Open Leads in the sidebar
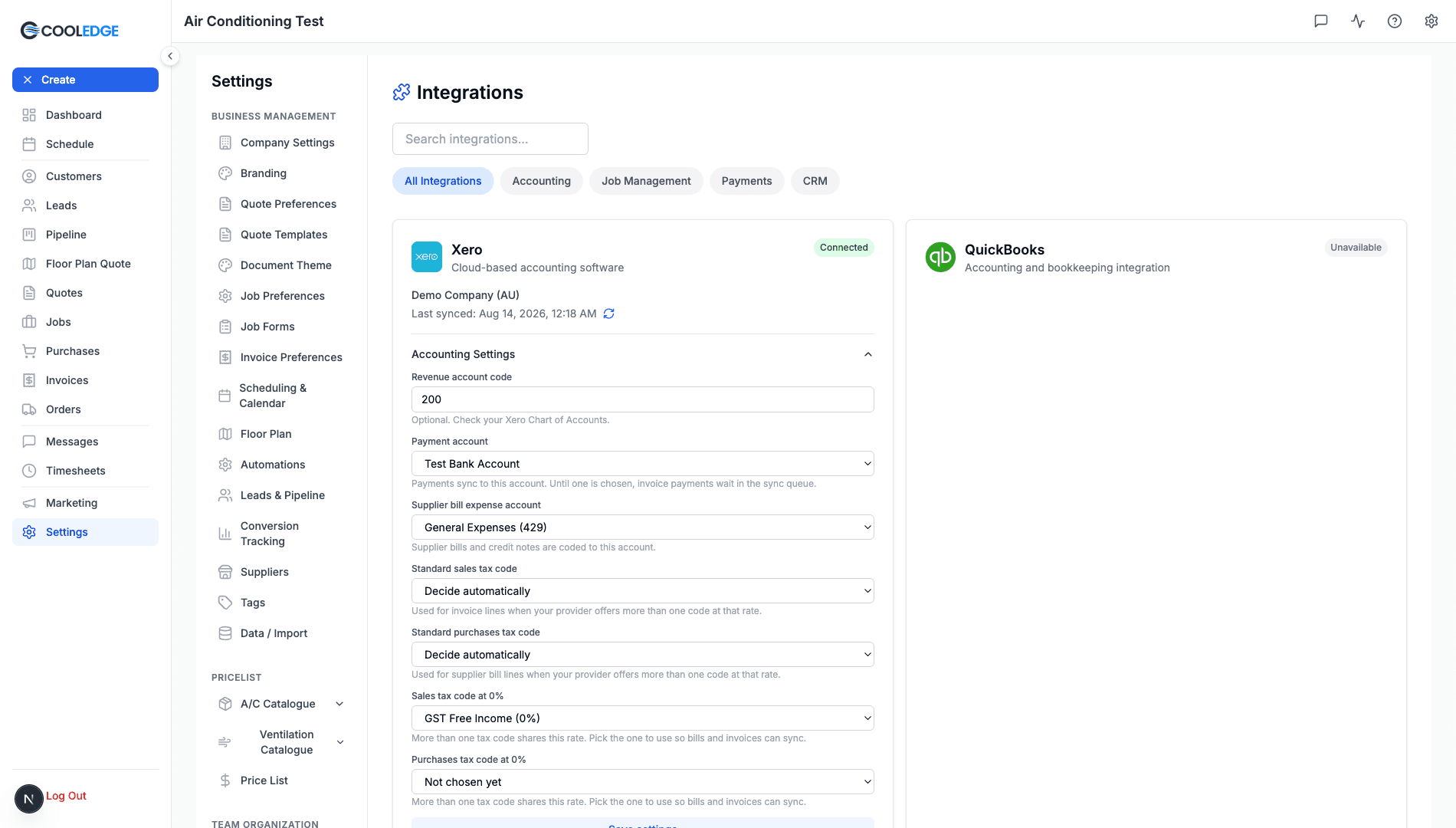This screenshot has height=828, width=1456. pos(85,205)
